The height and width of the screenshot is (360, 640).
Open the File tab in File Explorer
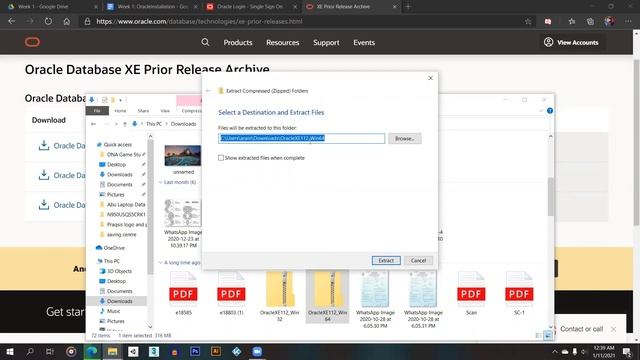pyautogui.click(x=97, y=111)
